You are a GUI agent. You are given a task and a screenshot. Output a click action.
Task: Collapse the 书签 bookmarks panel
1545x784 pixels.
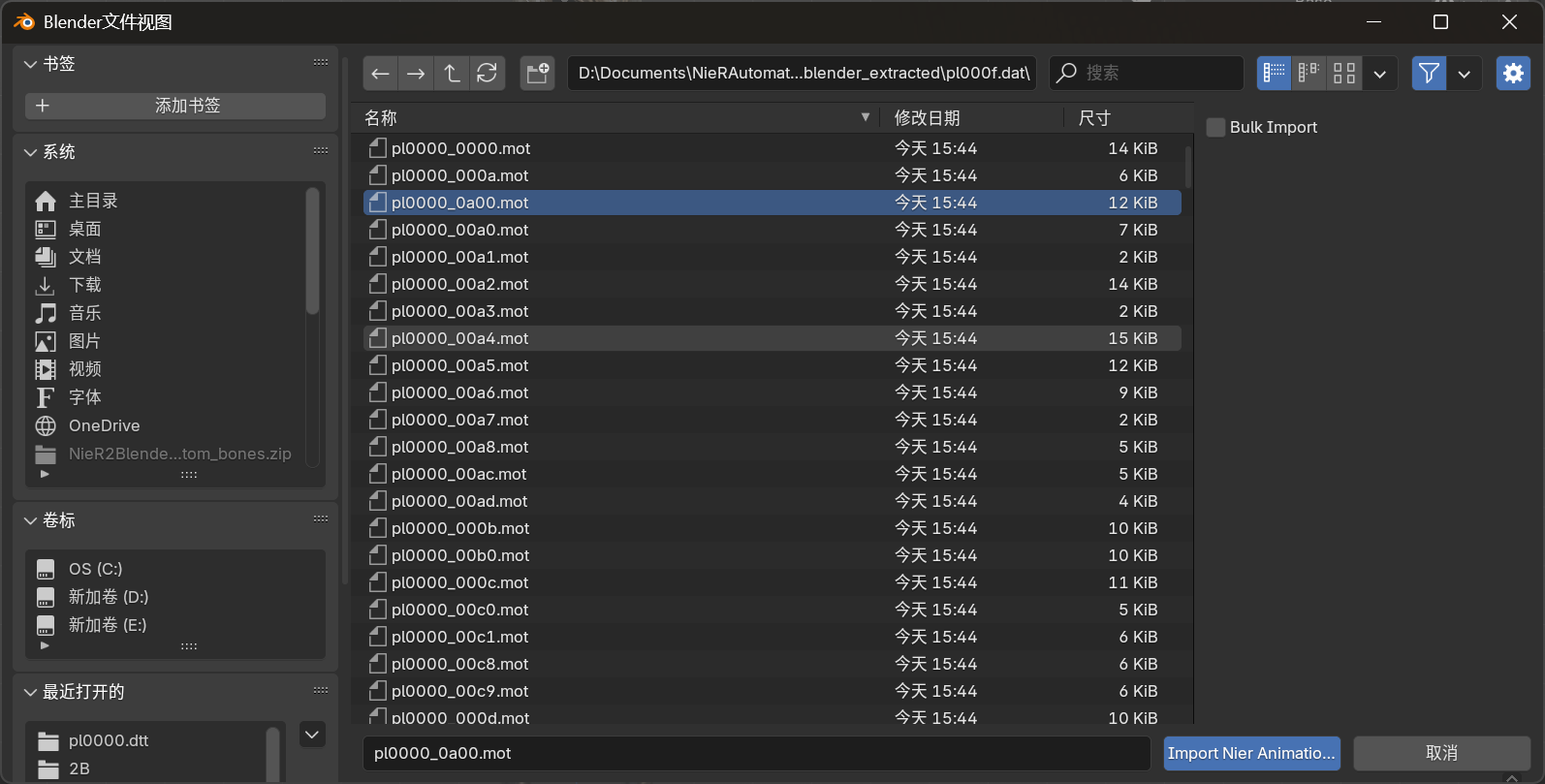coord(31,64)
